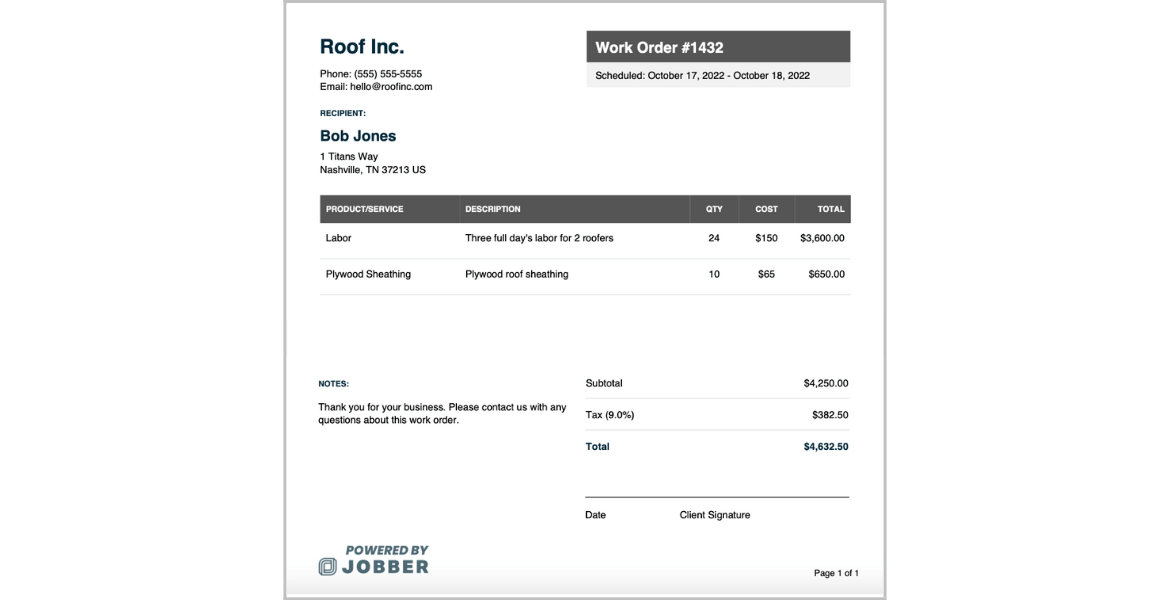The width and height of the screenshot is (1170, 600).
Task: Click the QTY column header
Action: point(714,209)
